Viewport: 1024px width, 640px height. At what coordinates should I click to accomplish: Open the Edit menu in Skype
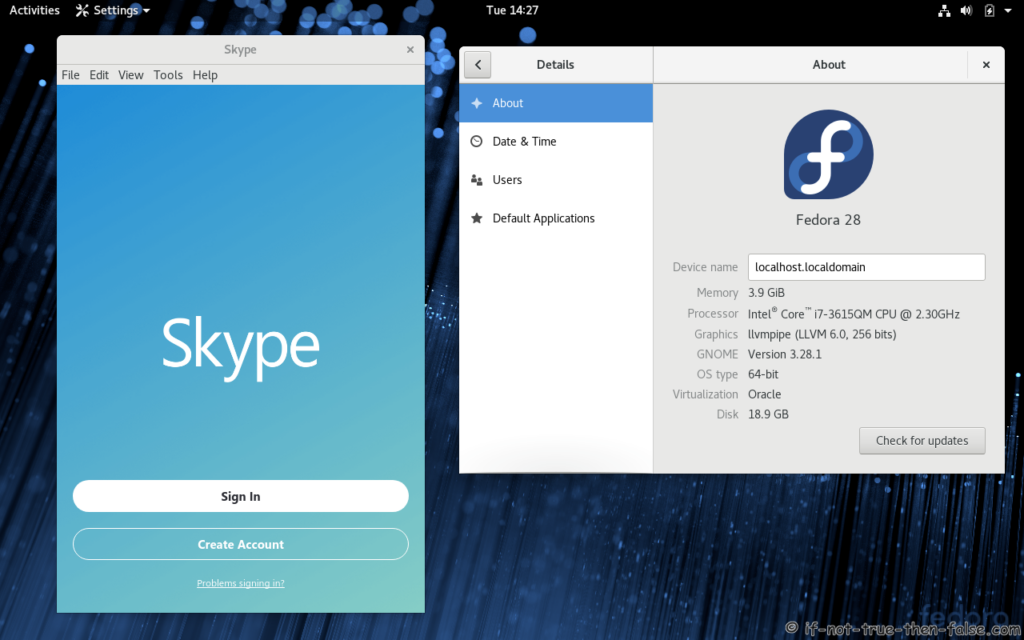click(x=99, y=75)
